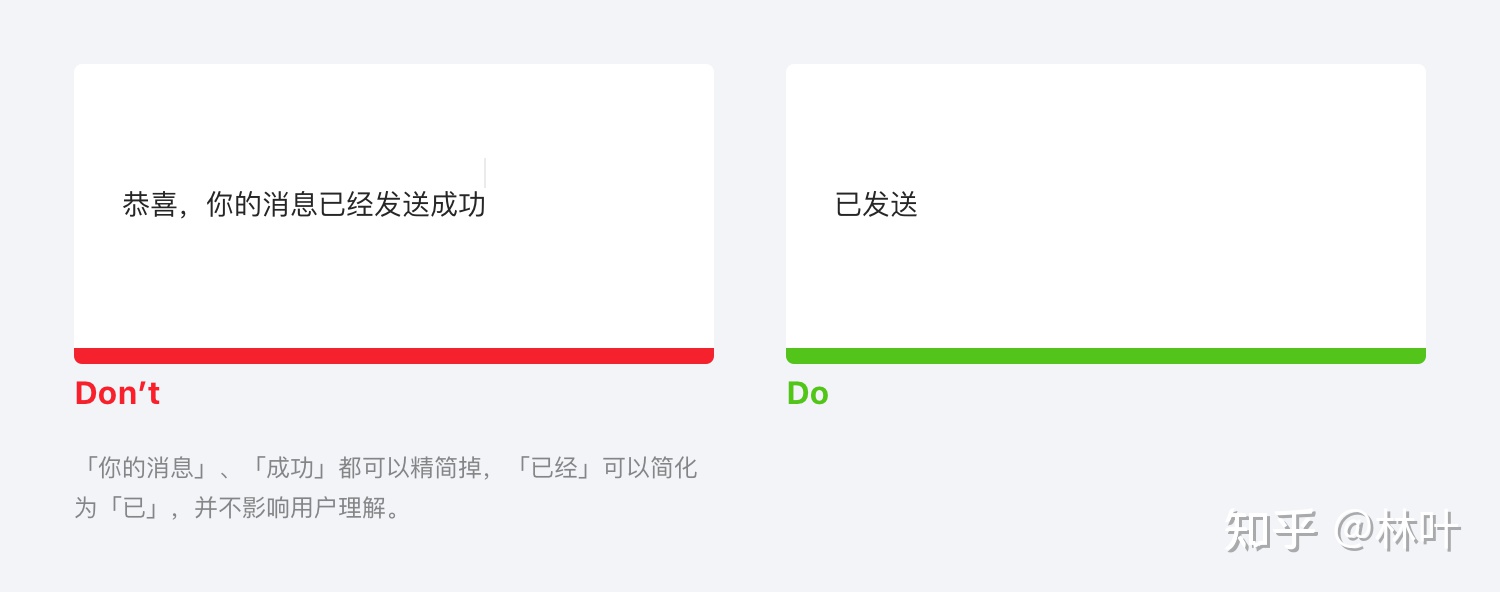
Task: Click "你的消息" in the left card message
Action: pos(262,205)
